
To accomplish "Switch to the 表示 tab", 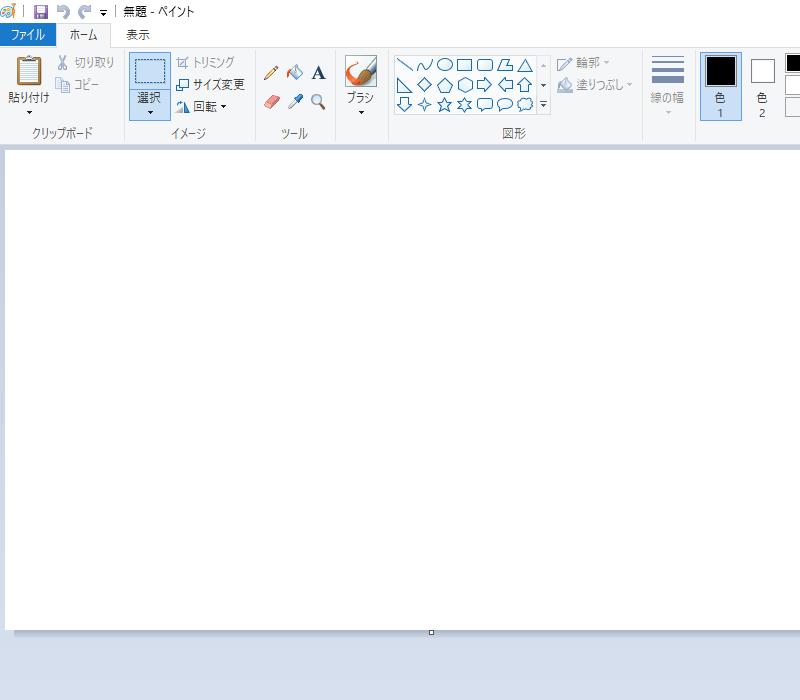I will (x=138, y=35).
